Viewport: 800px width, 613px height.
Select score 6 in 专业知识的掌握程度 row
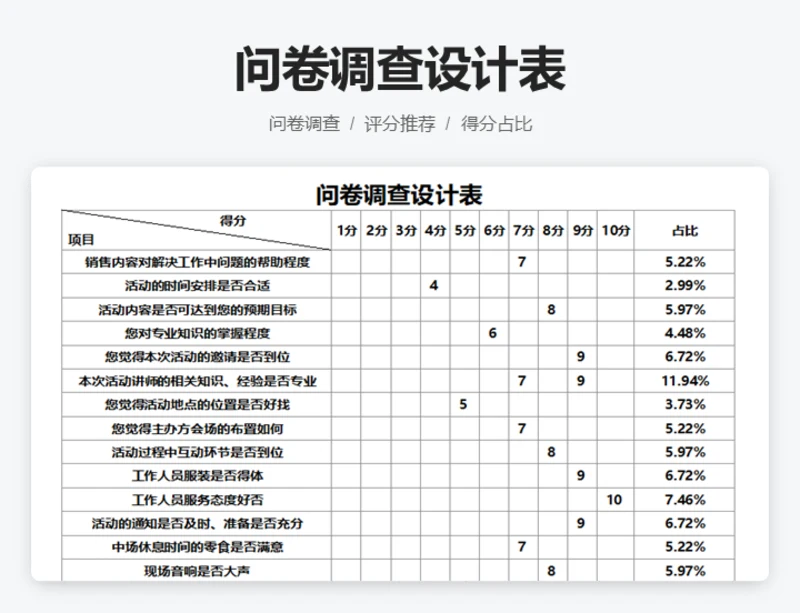click(492, 333)
